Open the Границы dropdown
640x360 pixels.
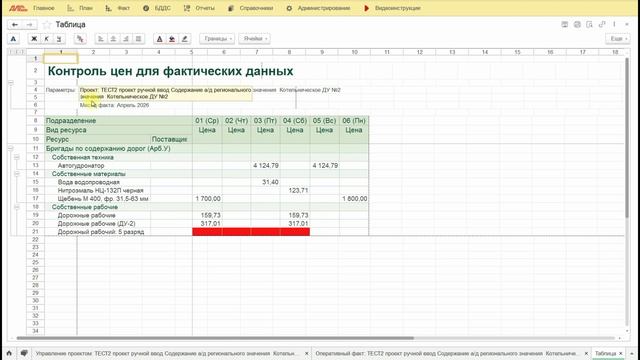coord(217,39)
